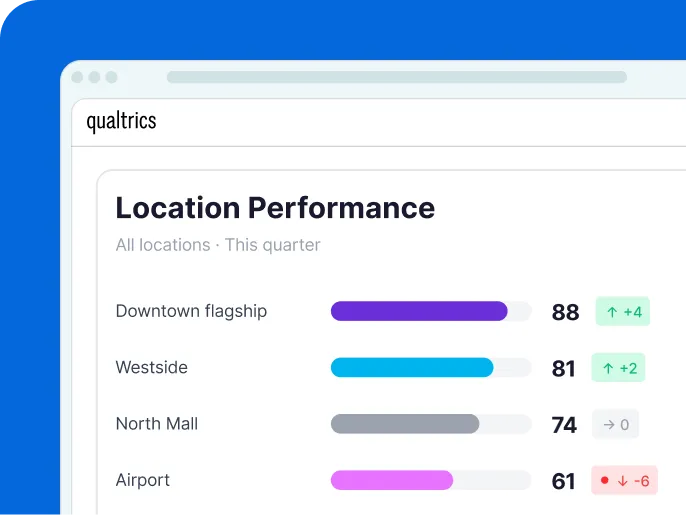Viewport: 686px width, 515px height.
Task: Click the green +2 trend badge
Action: (x=618, y=368)
